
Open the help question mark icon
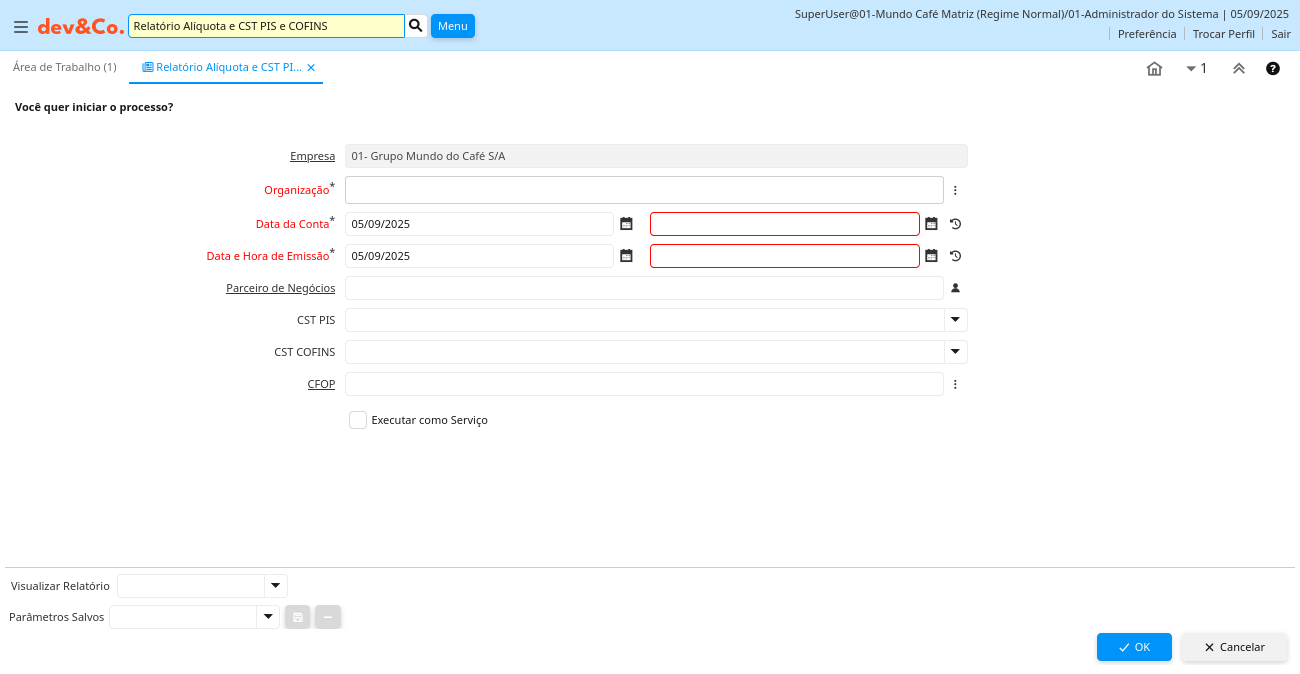tap(1273, 69)
